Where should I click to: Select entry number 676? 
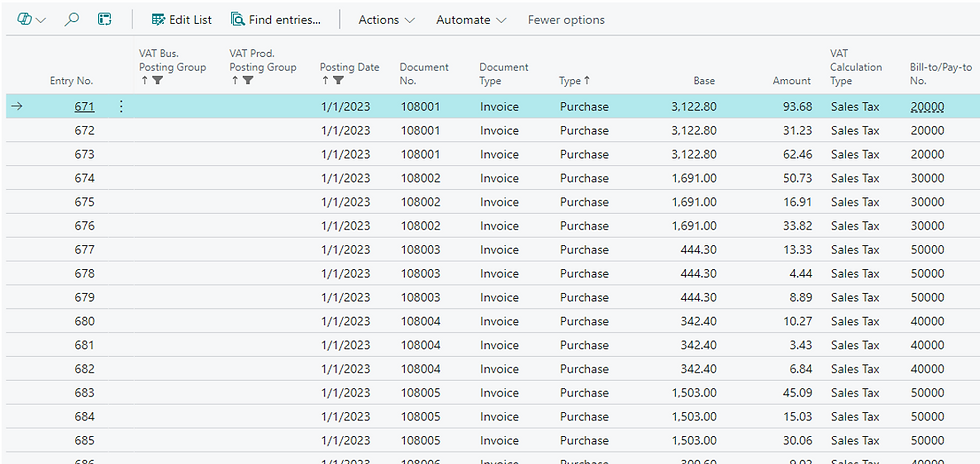click(x=84, y=226)
